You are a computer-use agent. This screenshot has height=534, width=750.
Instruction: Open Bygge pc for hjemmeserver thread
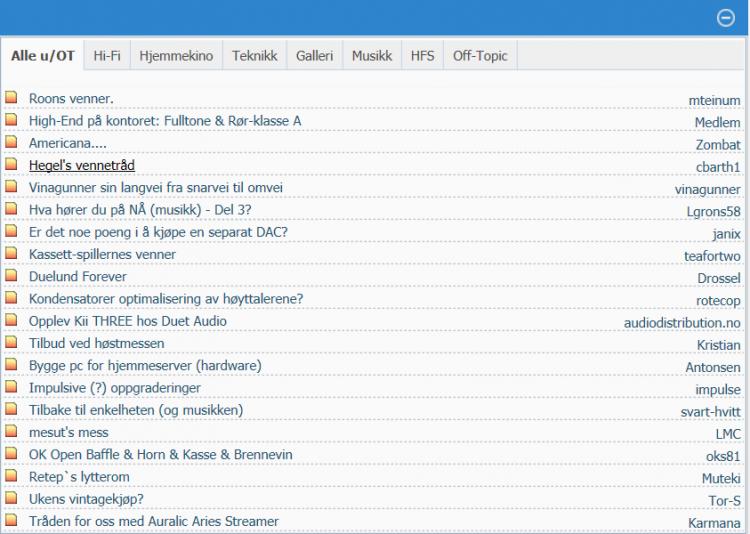(145, 366)
